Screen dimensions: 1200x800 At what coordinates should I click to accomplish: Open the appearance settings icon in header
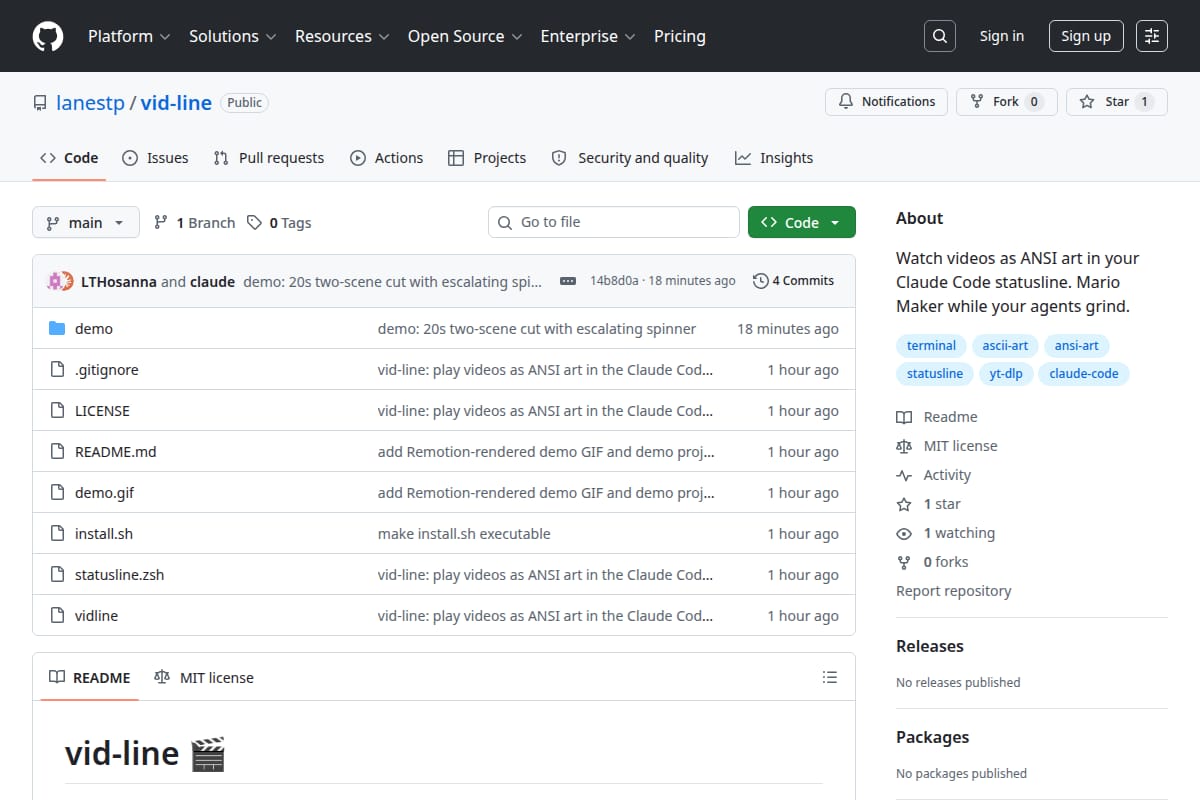coord(1152,36)
